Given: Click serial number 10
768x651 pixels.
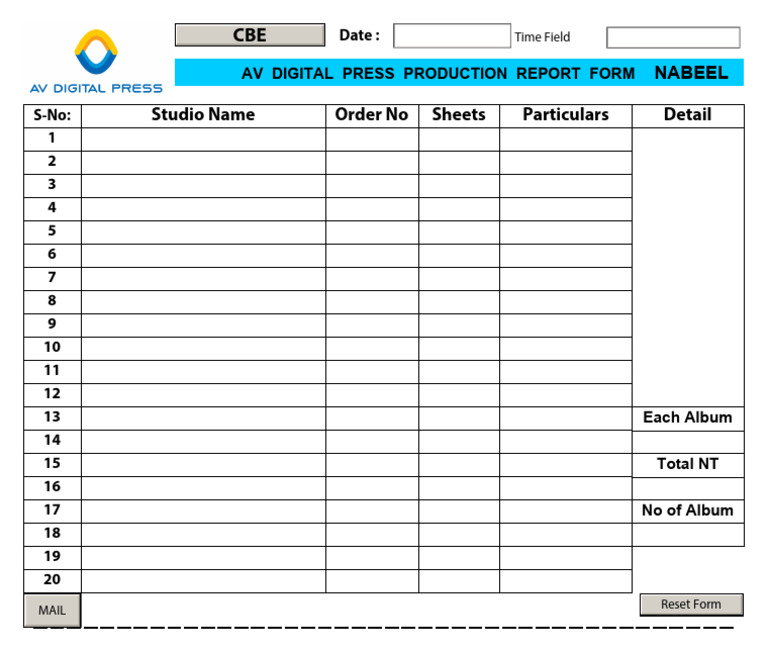Looking at the screenshot, I should point(52,347).
